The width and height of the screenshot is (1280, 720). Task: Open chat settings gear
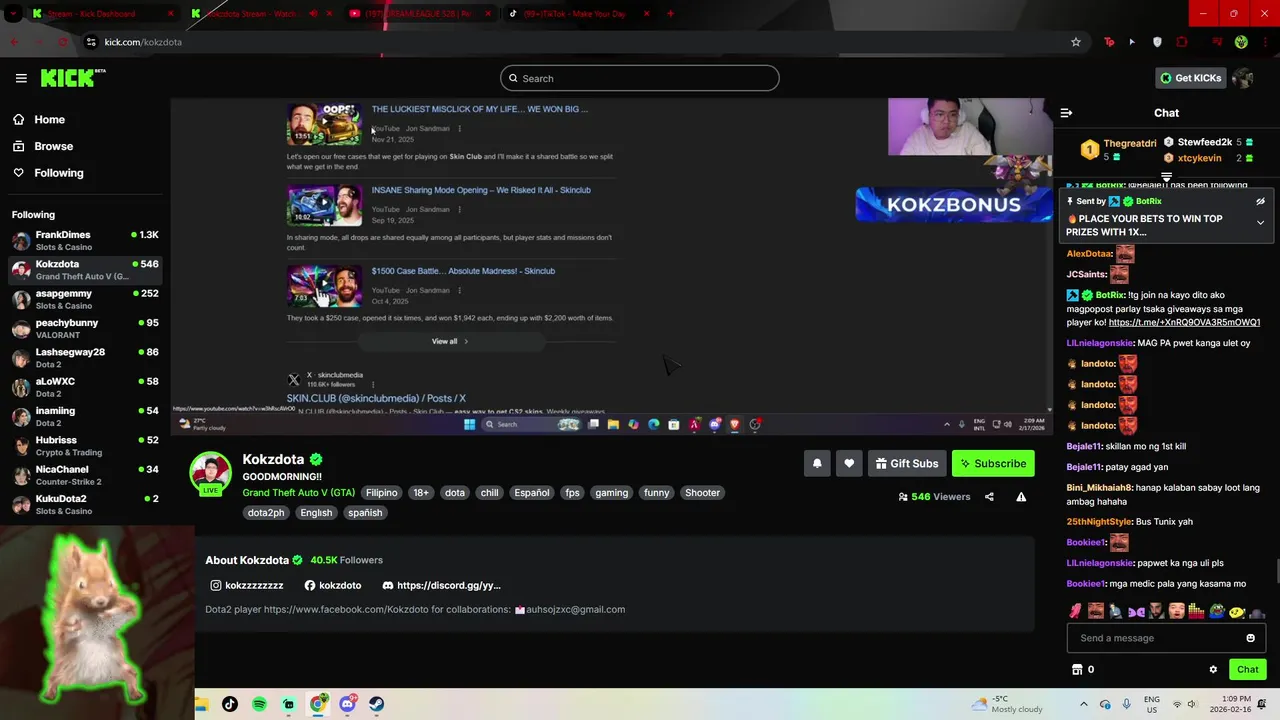tap(1213, 670)
